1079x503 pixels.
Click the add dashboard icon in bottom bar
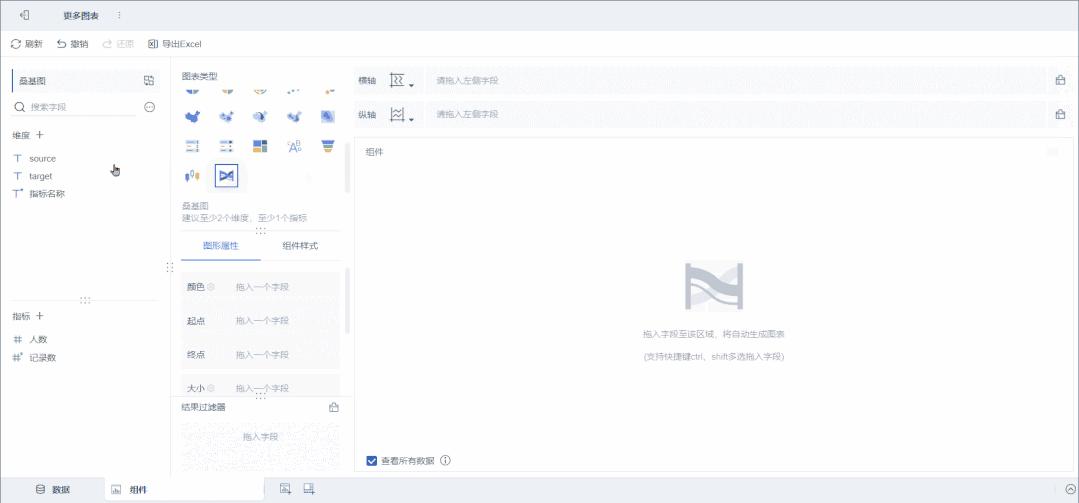(309, 489)
